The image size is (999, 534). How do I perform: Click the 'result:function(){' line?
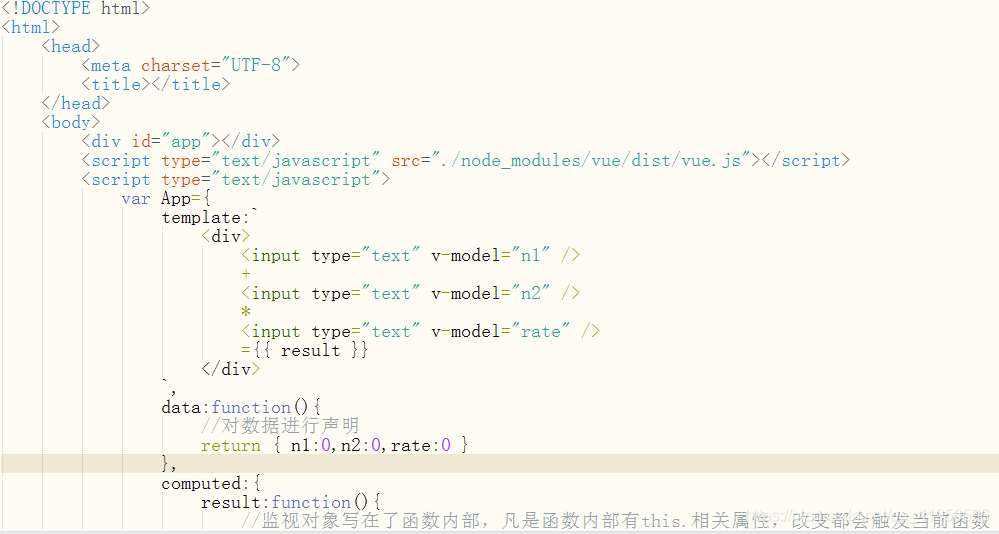(x=291, y=503)
